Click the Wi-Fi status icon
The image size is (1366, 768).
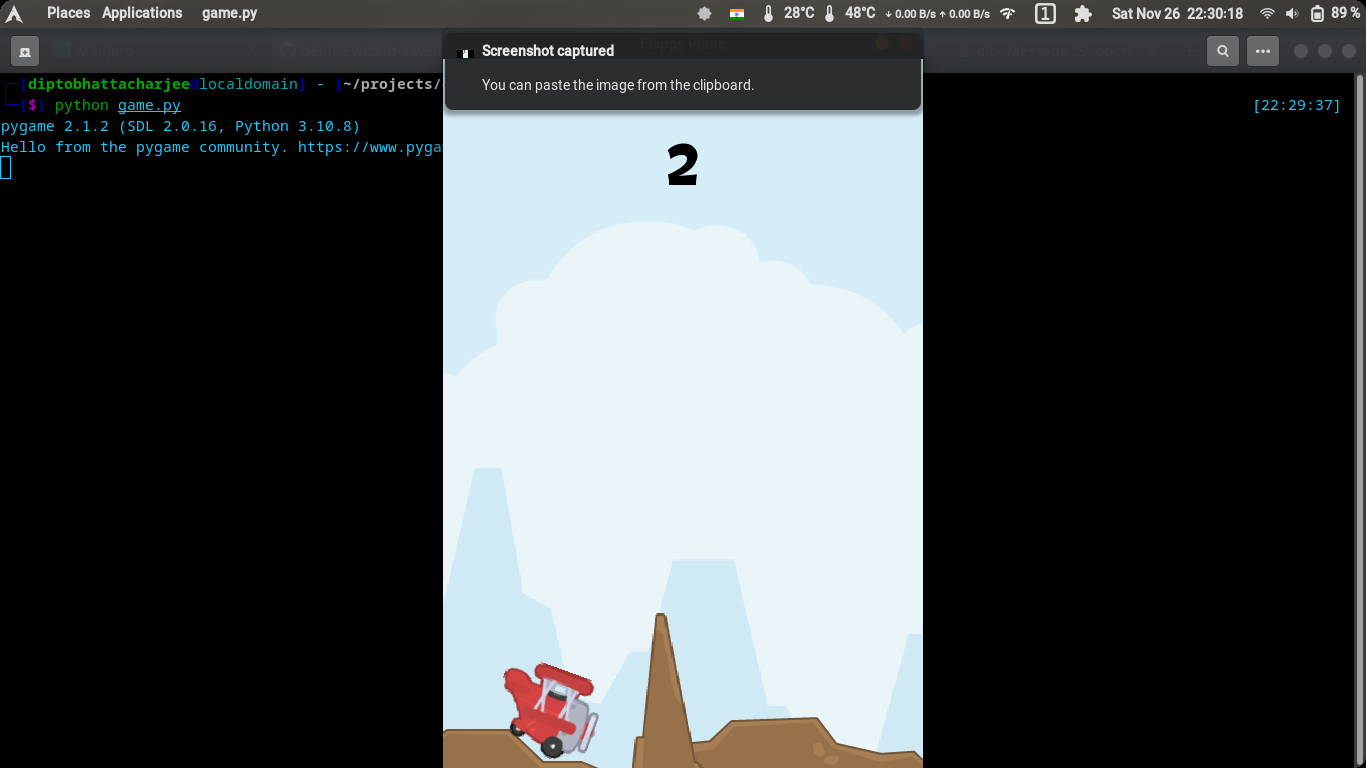click(x=1267, y=14)
